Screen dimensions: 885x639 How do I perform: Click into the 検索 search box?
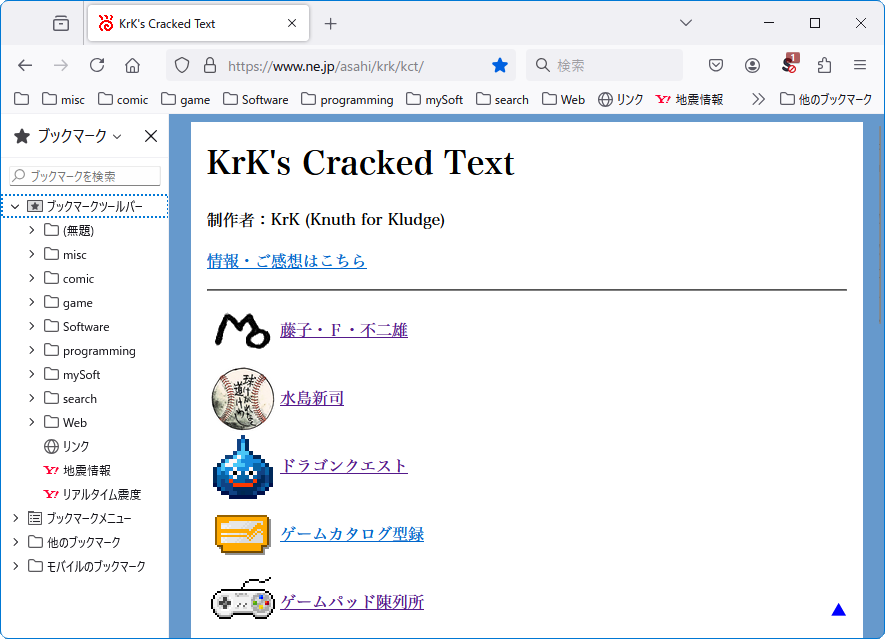click(x=604, y=65)
